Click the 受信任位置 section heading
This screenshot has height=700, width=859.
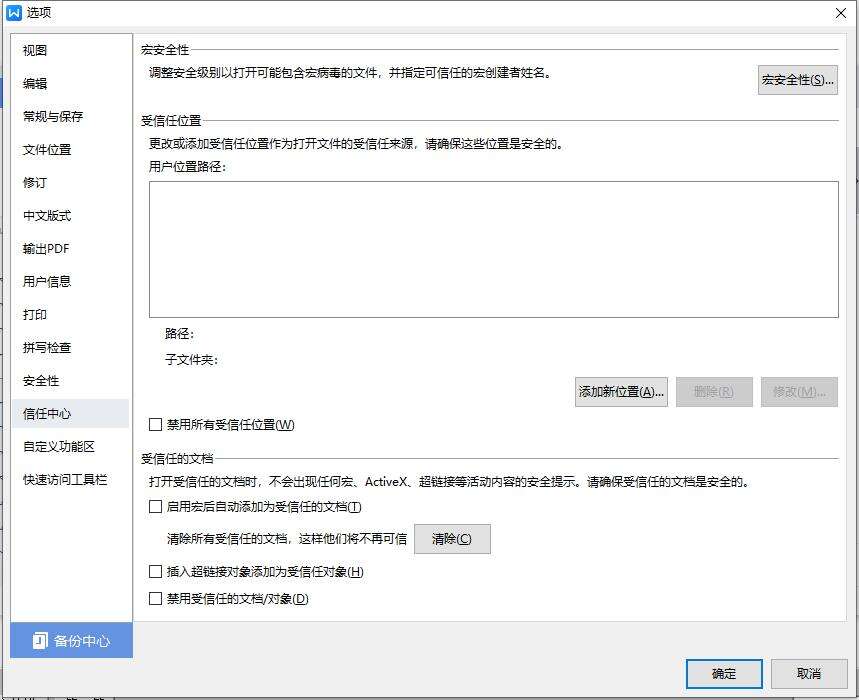click(x=171, y=121)
